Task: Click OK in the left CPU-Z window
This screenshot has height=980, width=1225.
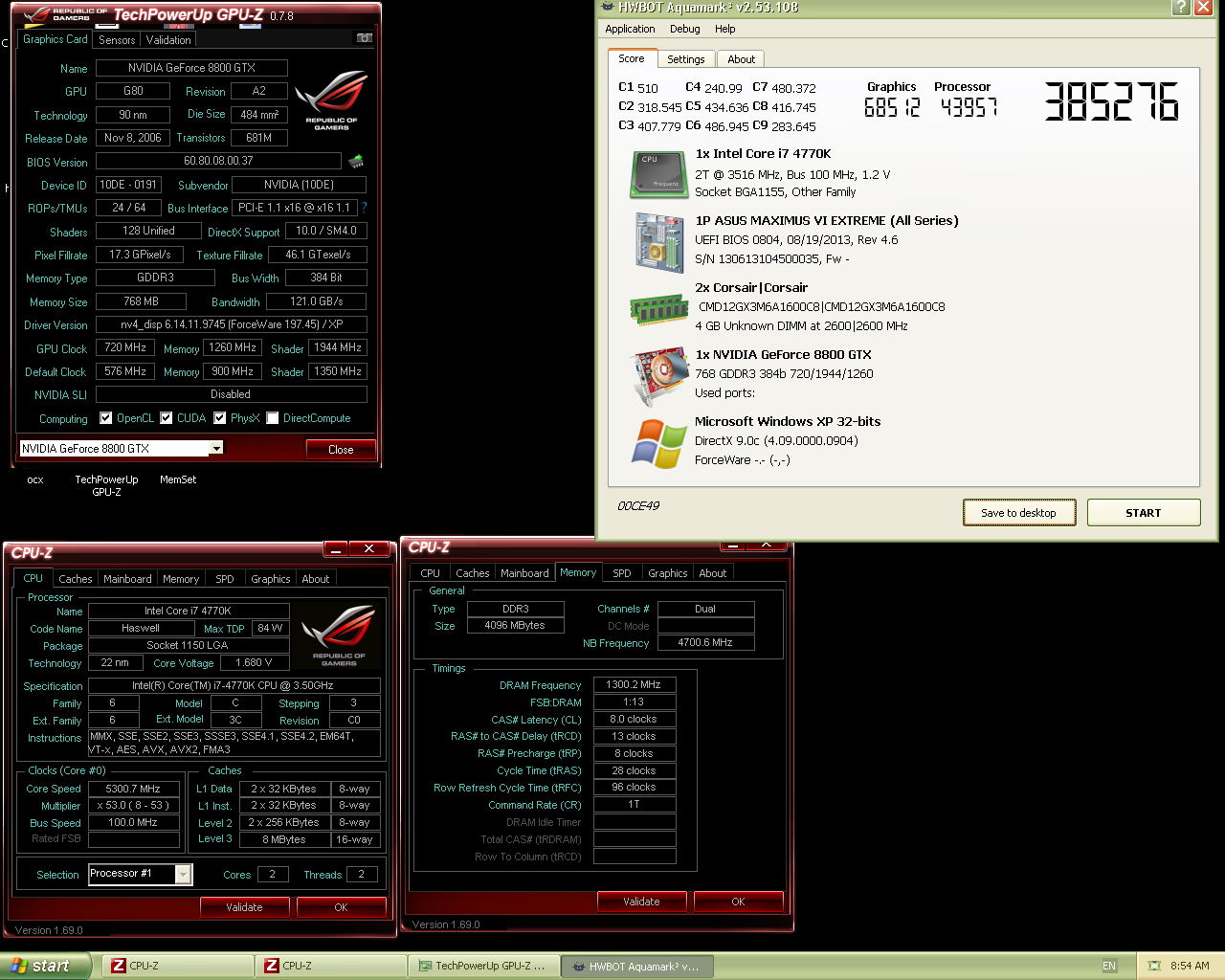Action: coord(342,906)
